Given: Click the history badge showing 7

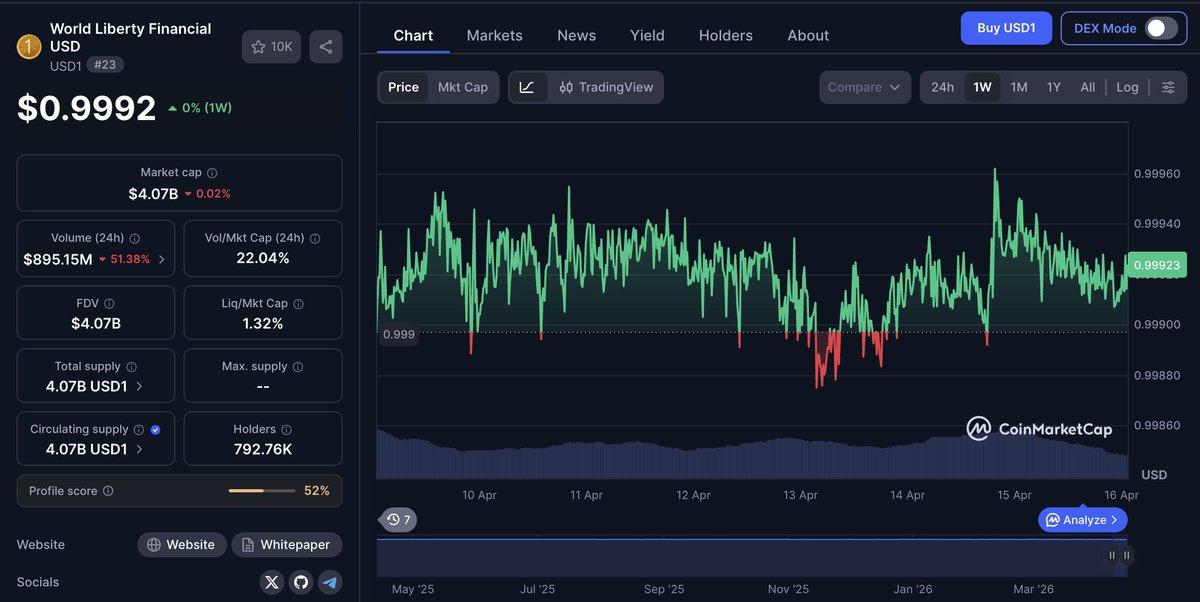Looking at the screenshot, I should point(399,520).
